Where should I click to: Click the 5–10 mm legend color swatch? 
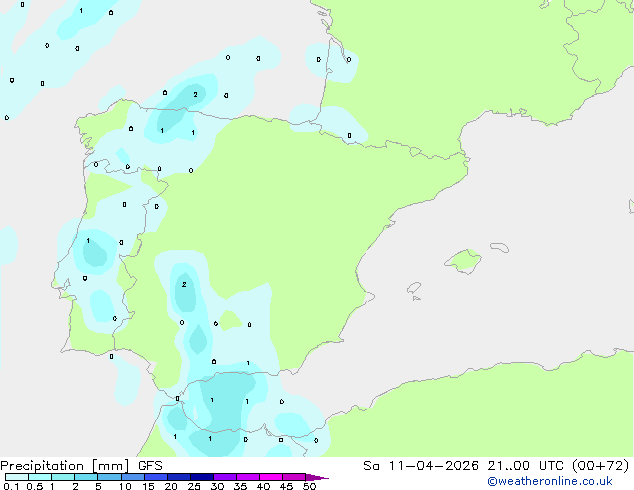(x=109, y=477)
